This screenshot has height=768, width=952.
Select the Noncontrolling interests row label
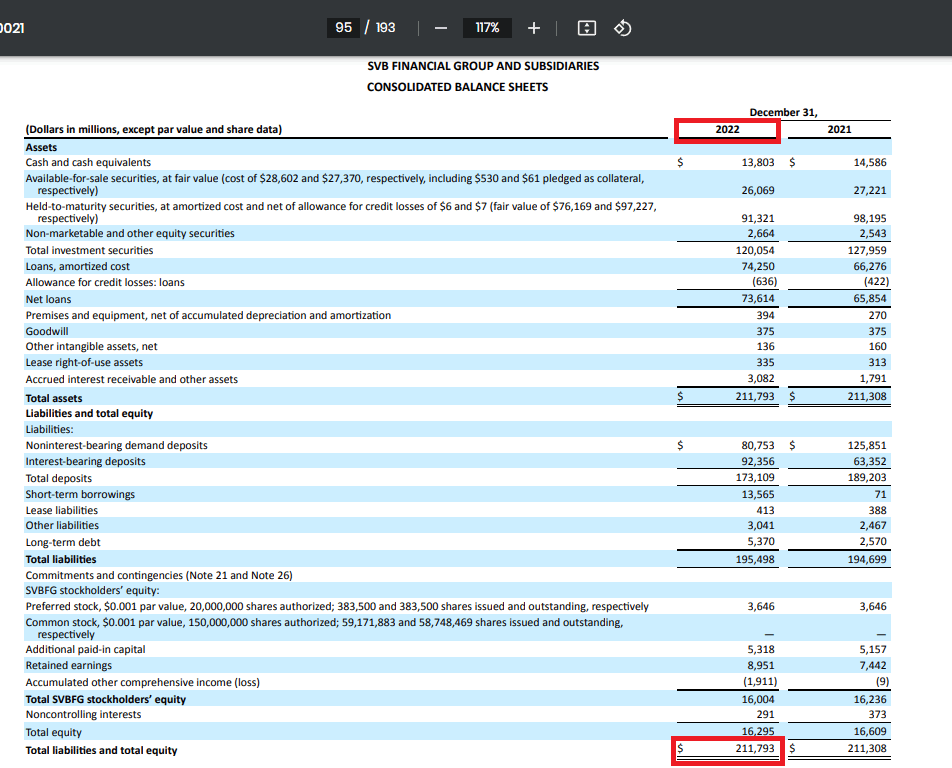83,715
